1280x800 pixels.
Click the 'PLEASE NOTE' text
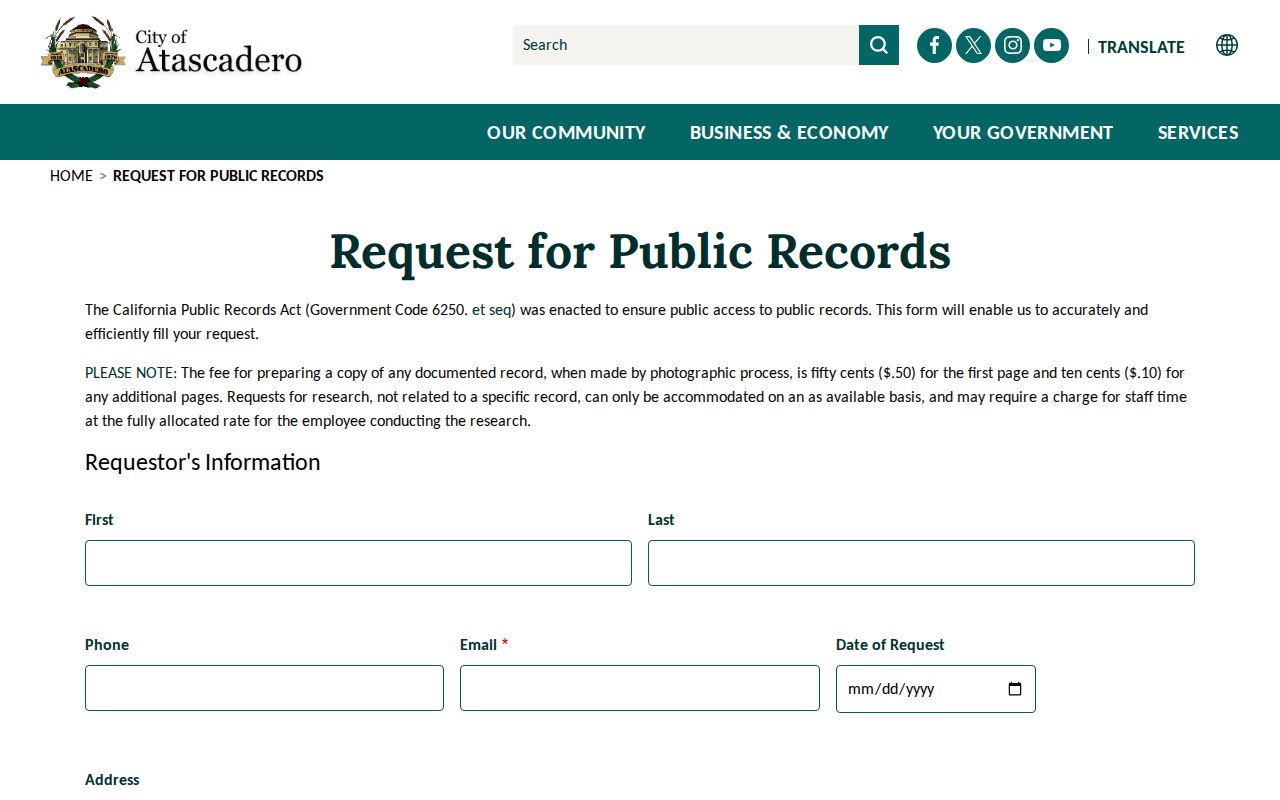[129, 373]
